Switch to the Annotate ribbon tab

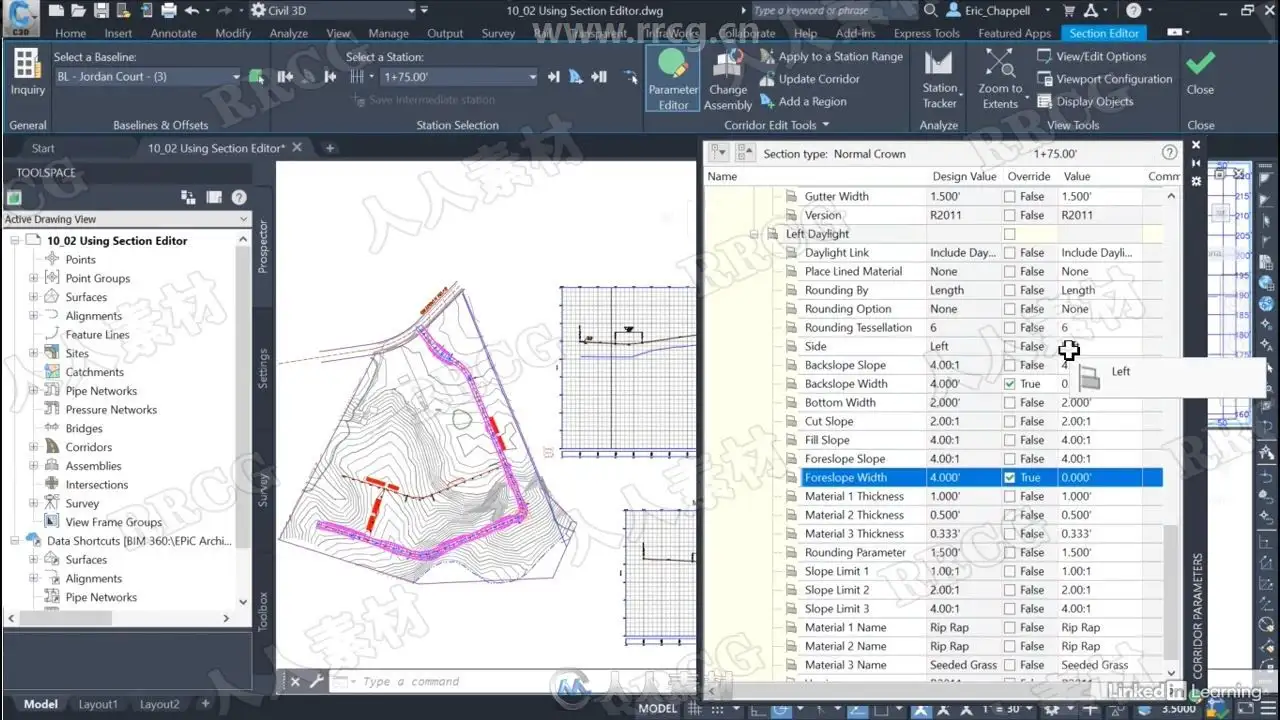tap(173, 33)
